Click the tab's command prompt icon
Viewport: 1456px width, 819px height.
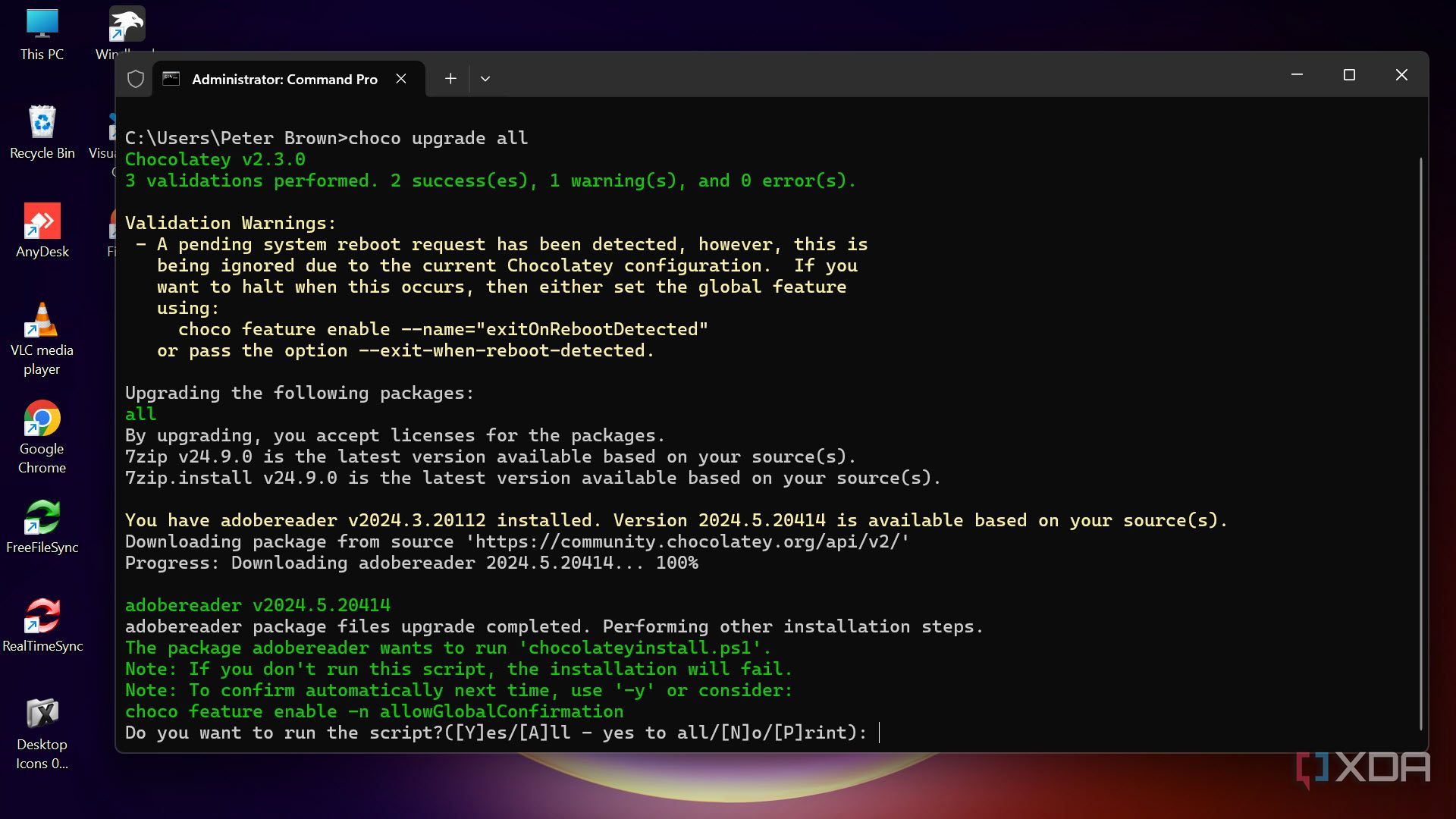(x=171, y=79)
